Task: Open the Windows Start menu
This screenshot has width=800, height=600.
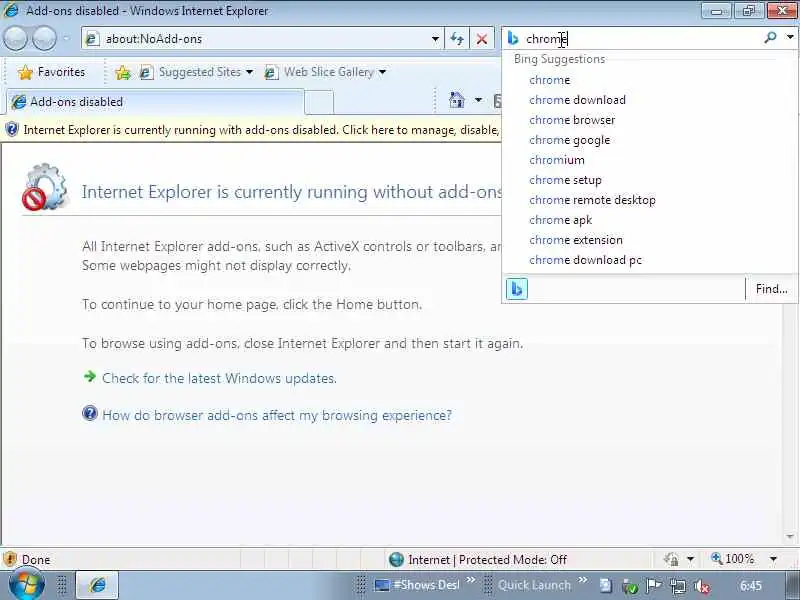Action: [26, 585]
